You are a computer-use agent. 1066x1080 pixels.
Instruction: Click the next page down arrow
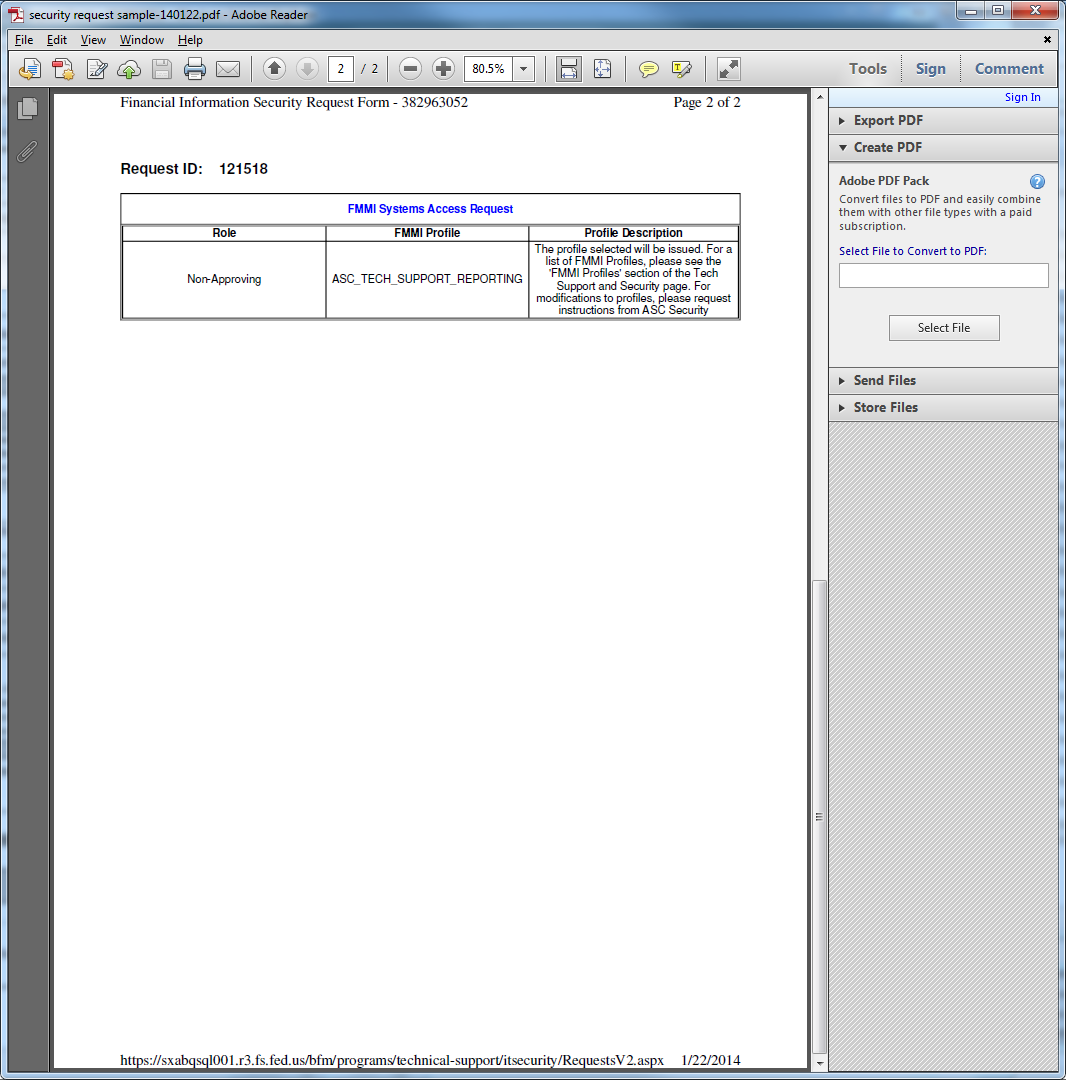coord(307,69)
